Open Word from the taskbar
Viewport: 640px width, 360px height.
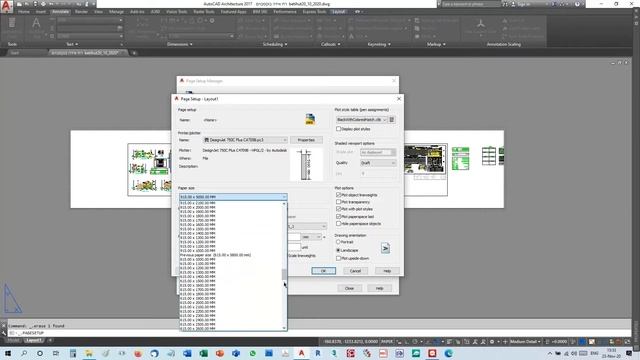pos(187,353)
